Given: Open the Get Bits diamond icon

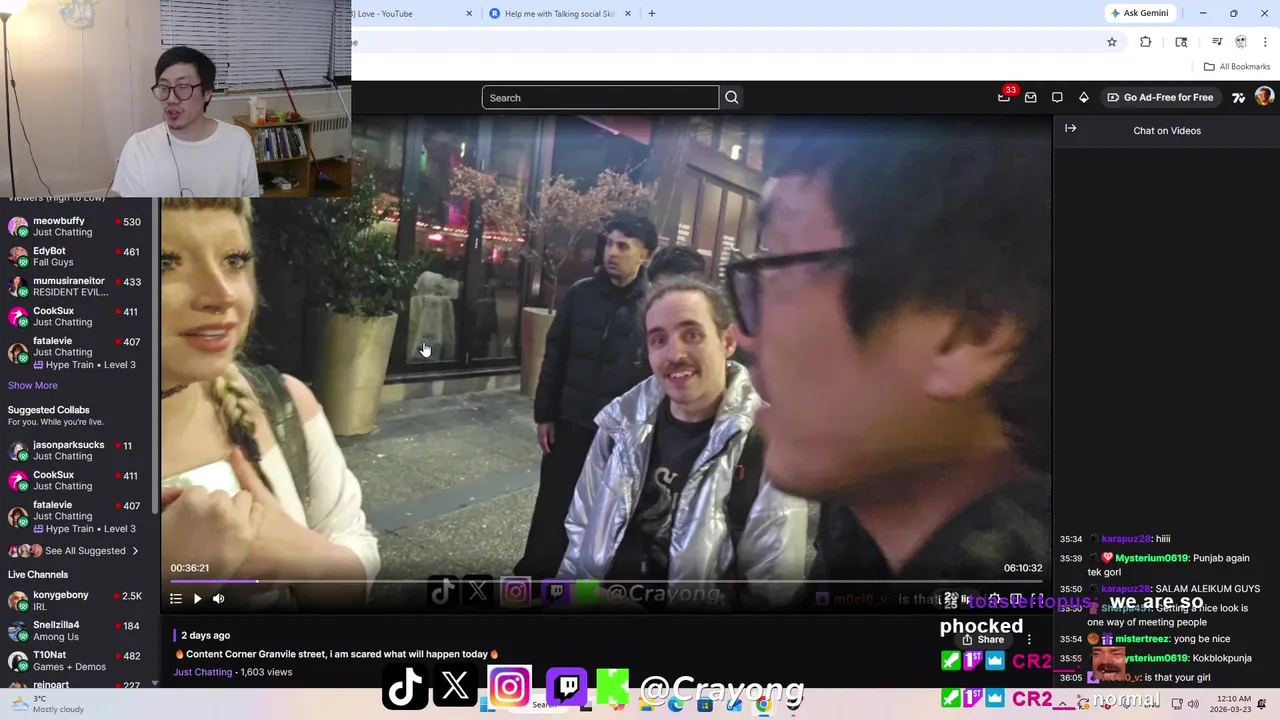Looking at the screenshot, I should (x=1083, y=97).
